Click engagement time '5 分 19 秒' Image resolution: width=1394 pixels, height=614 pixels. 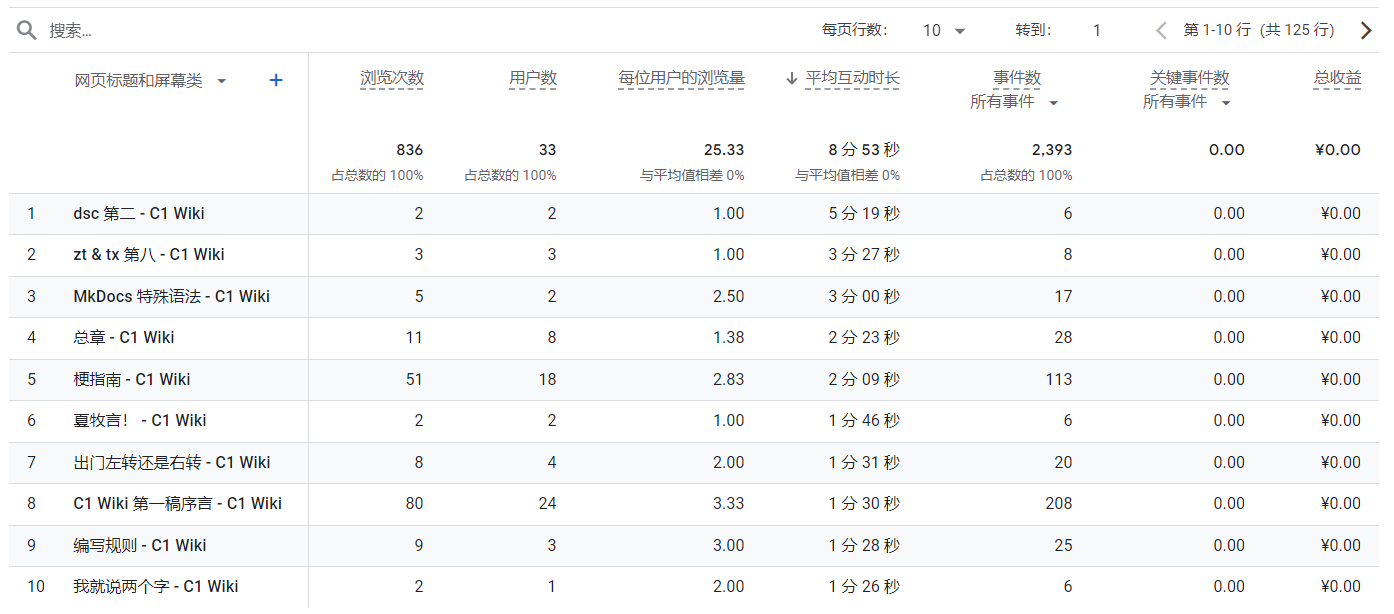(864, 213)
